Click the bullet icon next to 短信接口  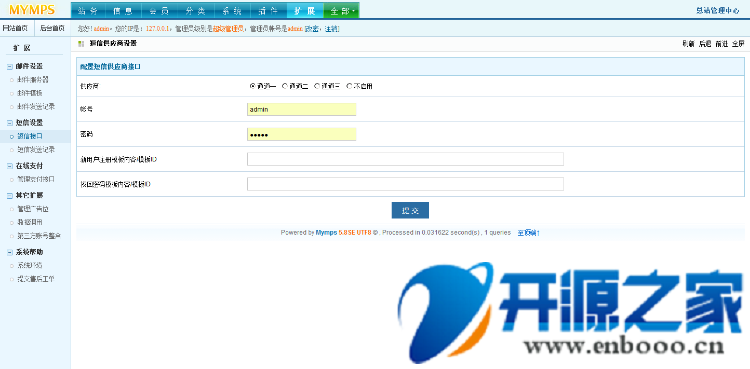click(12, 136)
